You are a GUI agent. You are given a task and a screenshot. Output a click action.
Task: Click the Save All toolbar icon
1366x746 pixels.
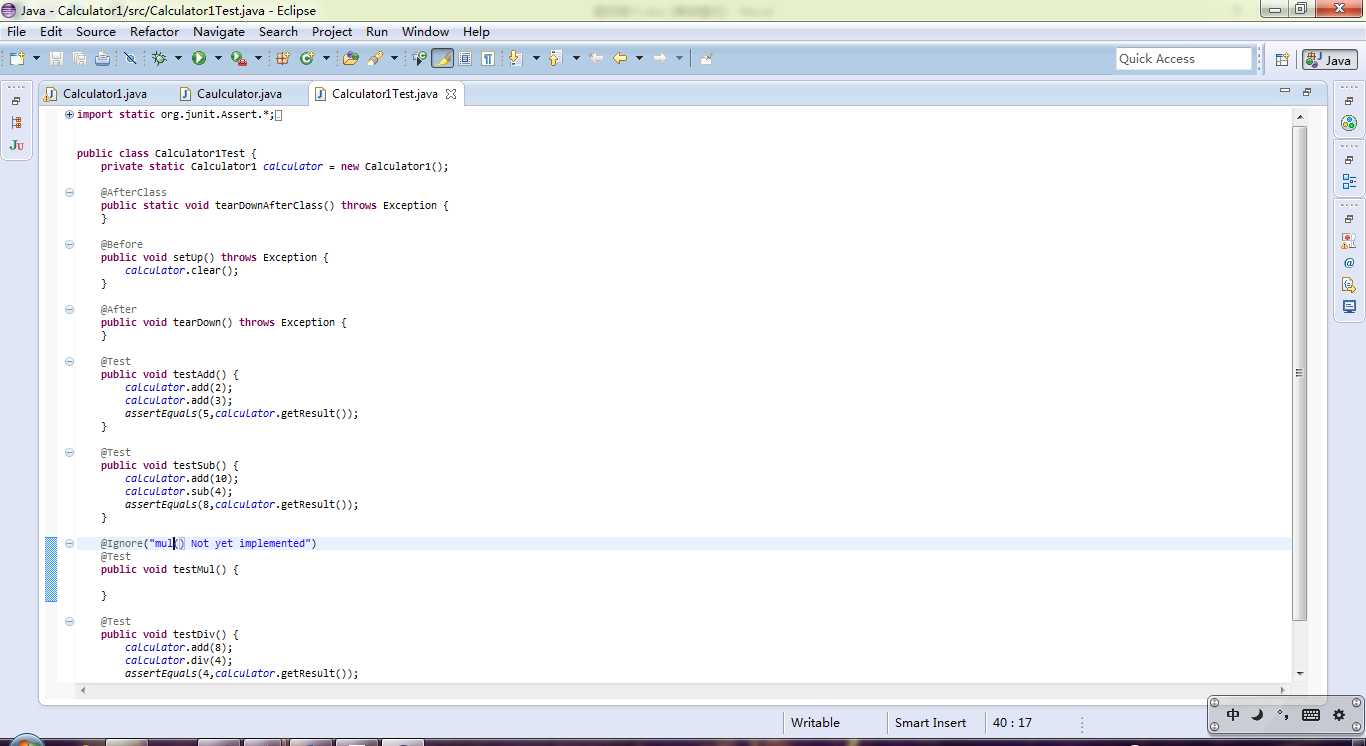78,59
